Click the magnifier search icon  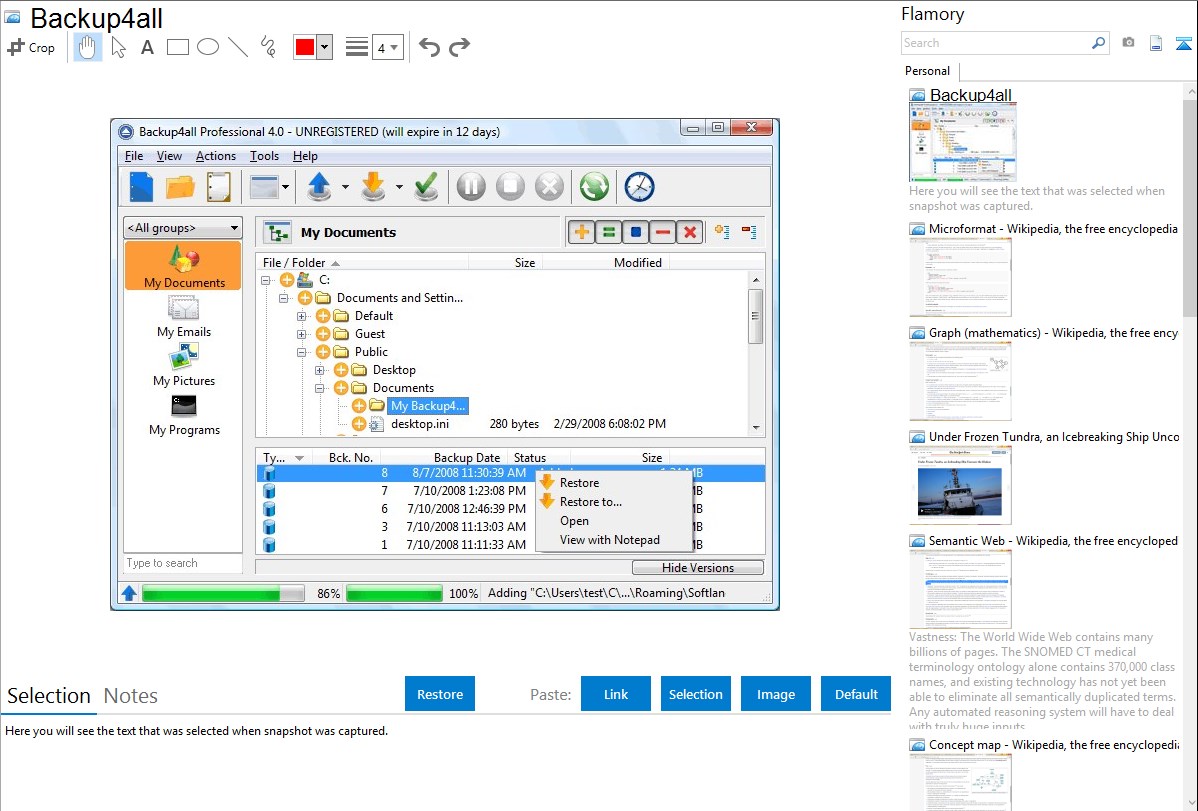(x=1098, y=43)
